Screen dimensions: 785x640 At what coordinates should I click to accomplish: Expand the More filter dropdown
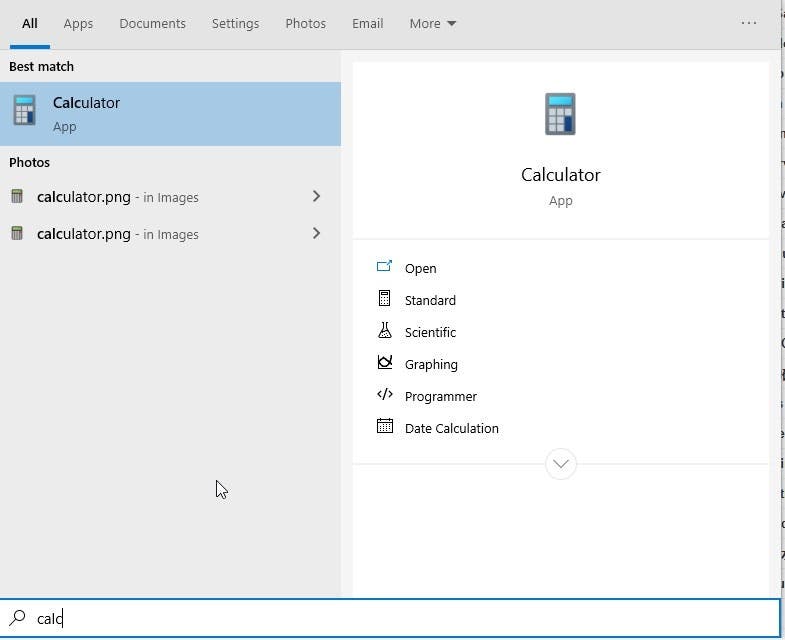point(432,23)
